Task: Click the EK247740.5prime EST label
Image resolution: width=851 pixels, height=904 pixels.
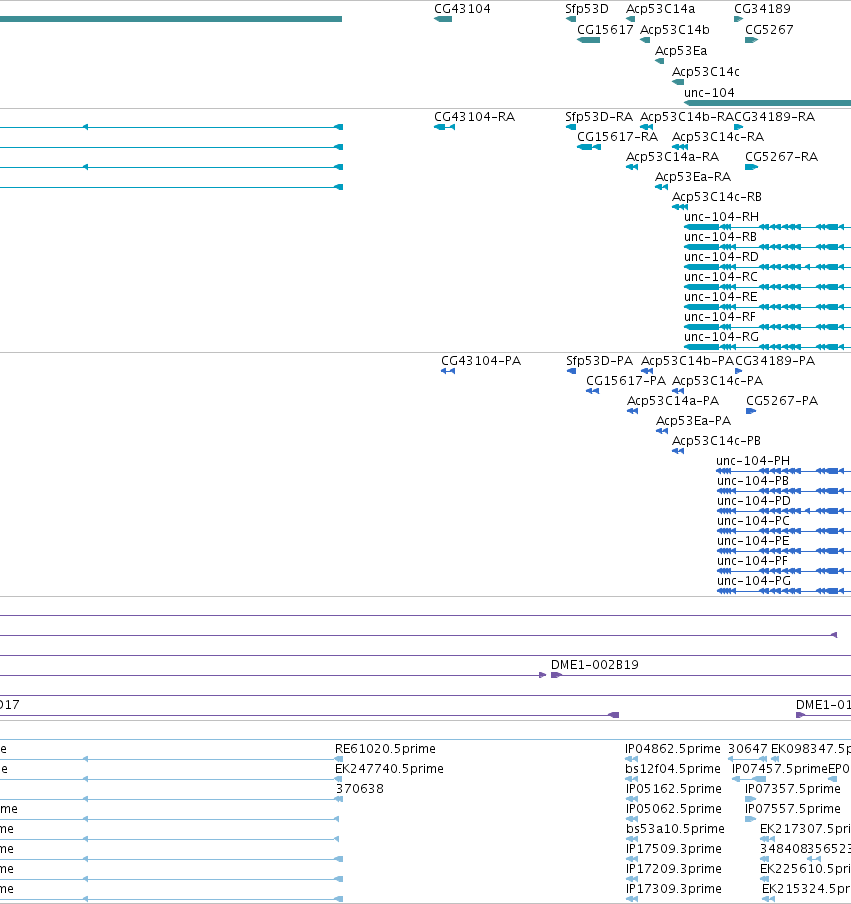Action: (389, 769)
